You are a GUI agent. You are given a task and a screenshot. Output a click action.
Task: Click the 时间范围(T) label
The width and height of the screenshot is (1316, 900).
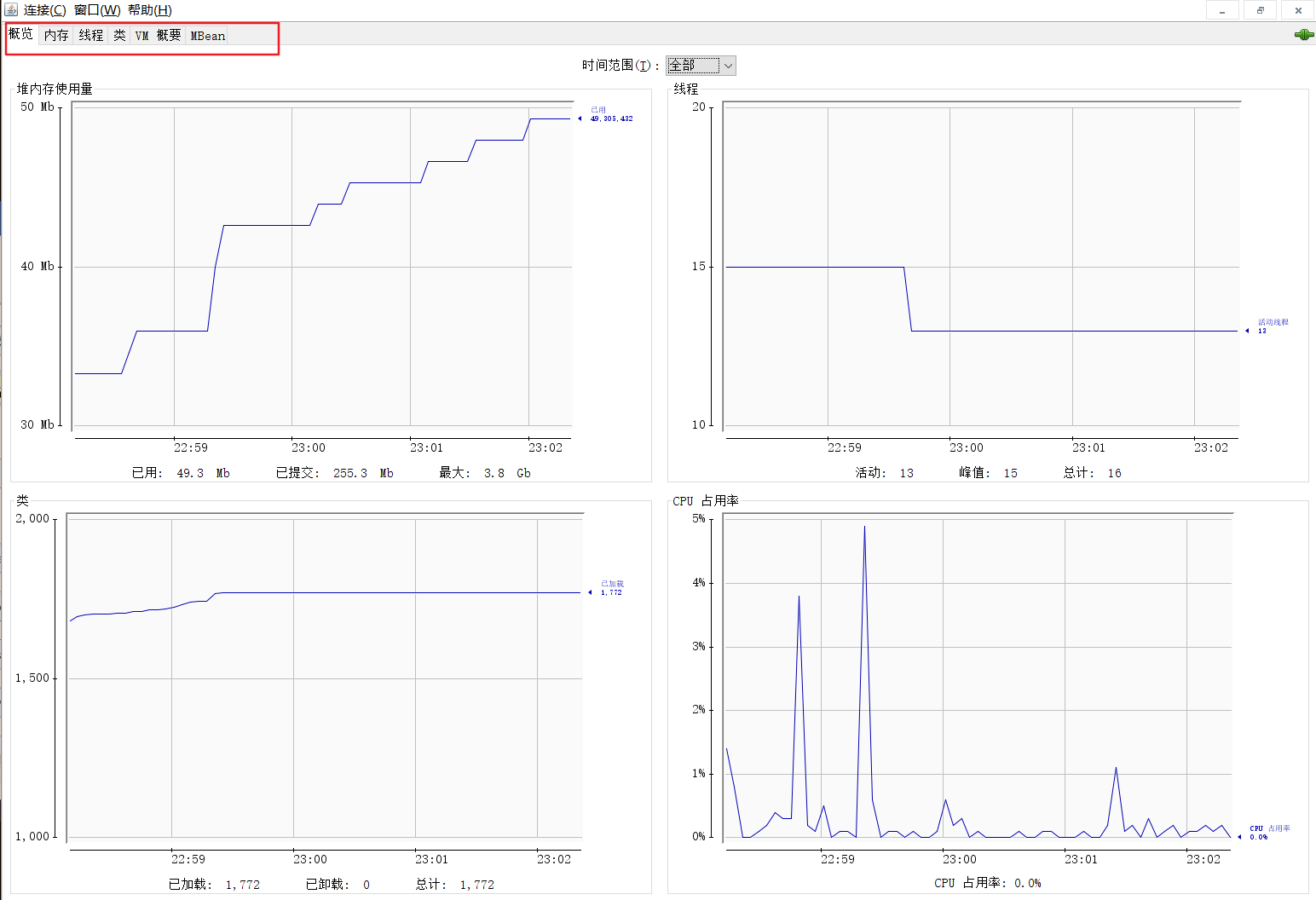620,66
